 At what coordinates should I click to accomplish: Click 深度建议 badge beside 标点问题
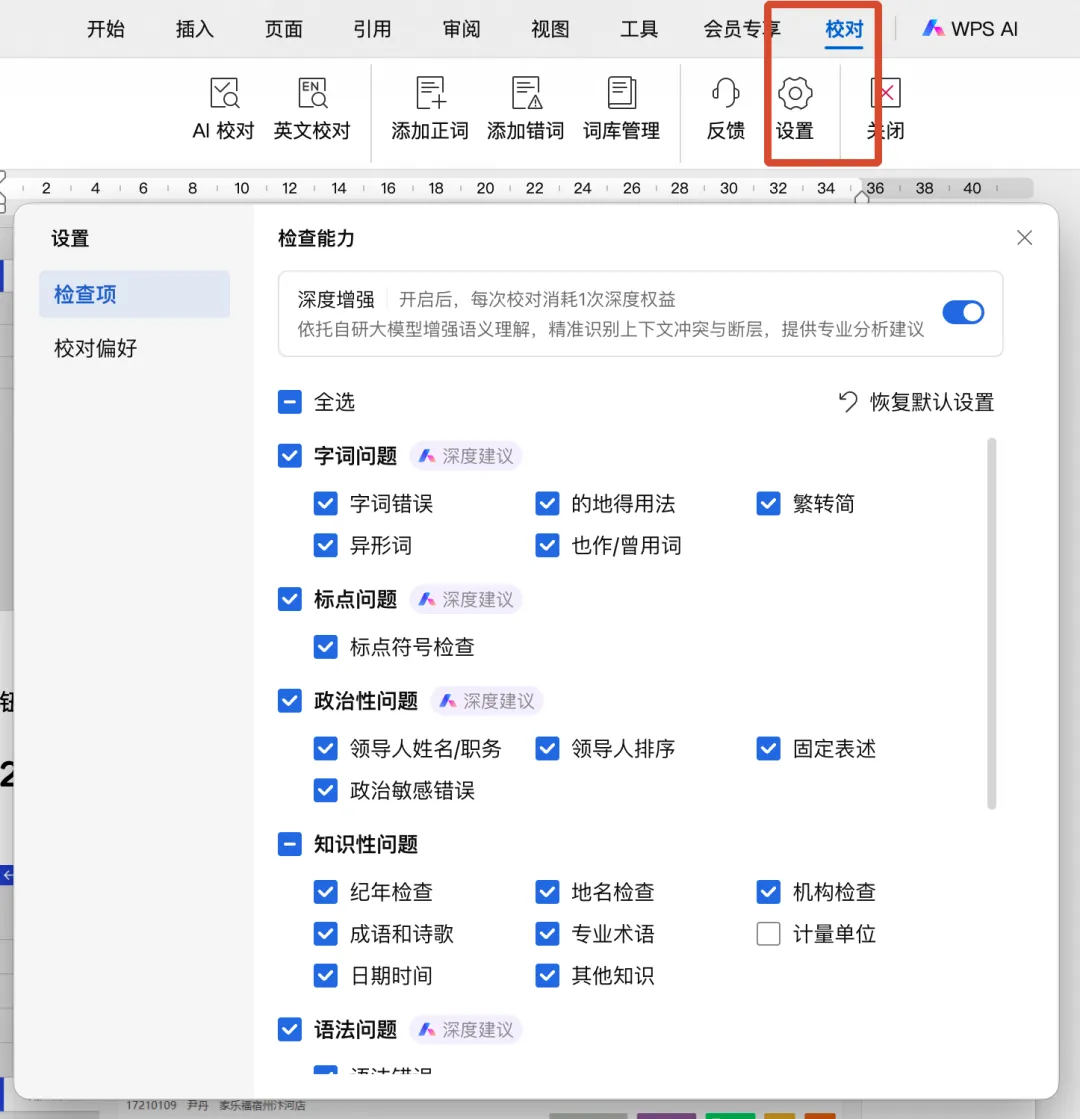[x=465, y=599]
